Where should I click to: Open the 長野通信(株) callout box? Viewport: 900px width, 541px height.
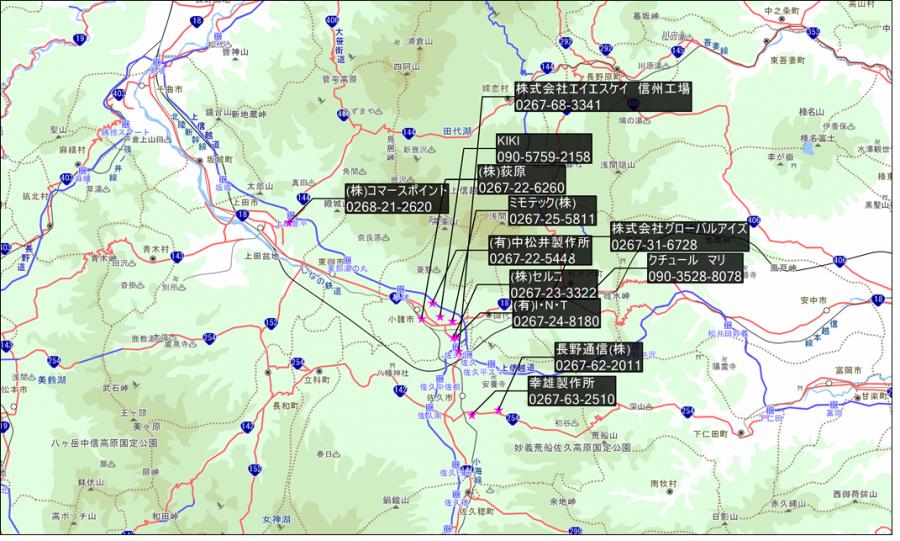(598, 357)
